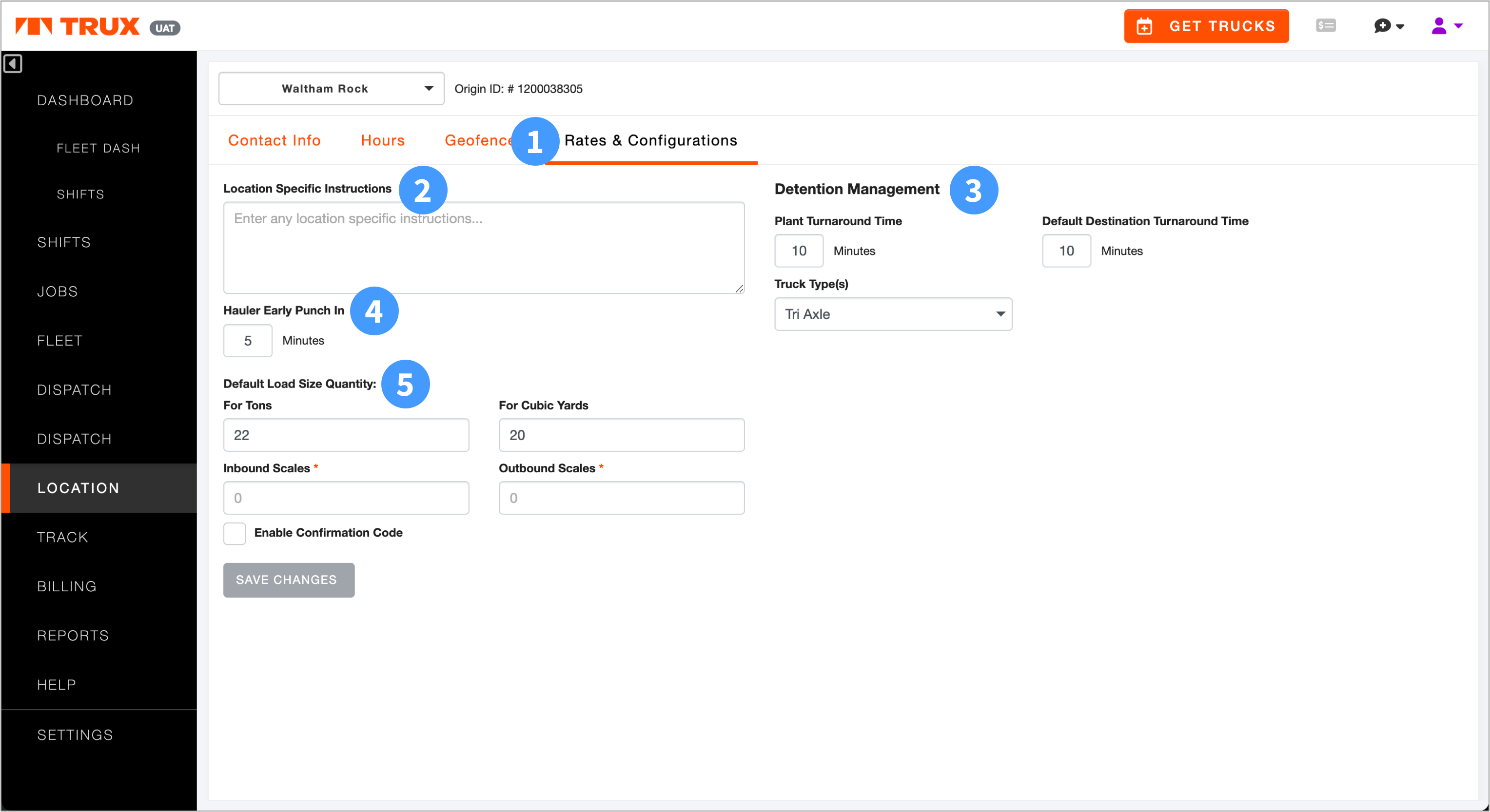The height and width of the screenshot is (812, 1490).
Task: Open TRACK in the sidebar
Action: tap(62, 537)
